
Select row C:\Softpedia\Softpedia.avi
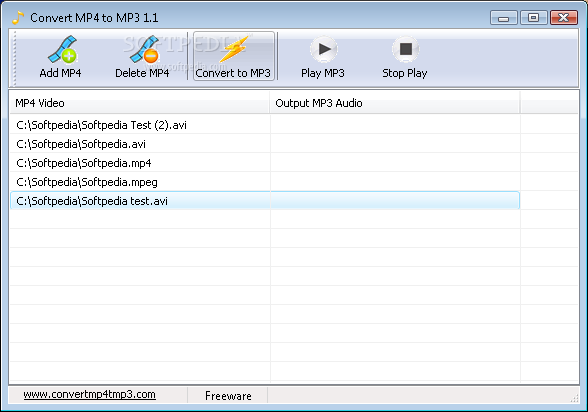point(265,144)
